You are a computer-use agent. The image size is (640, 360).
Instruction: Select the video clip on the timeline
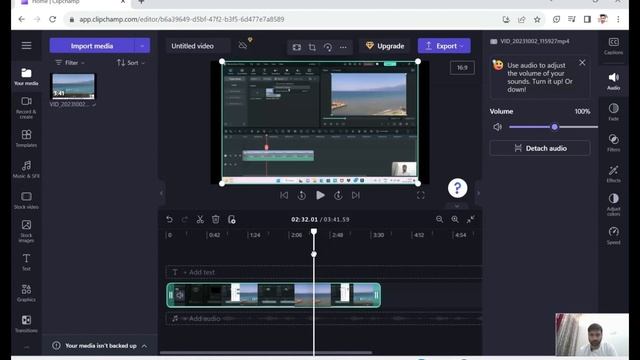273,295
